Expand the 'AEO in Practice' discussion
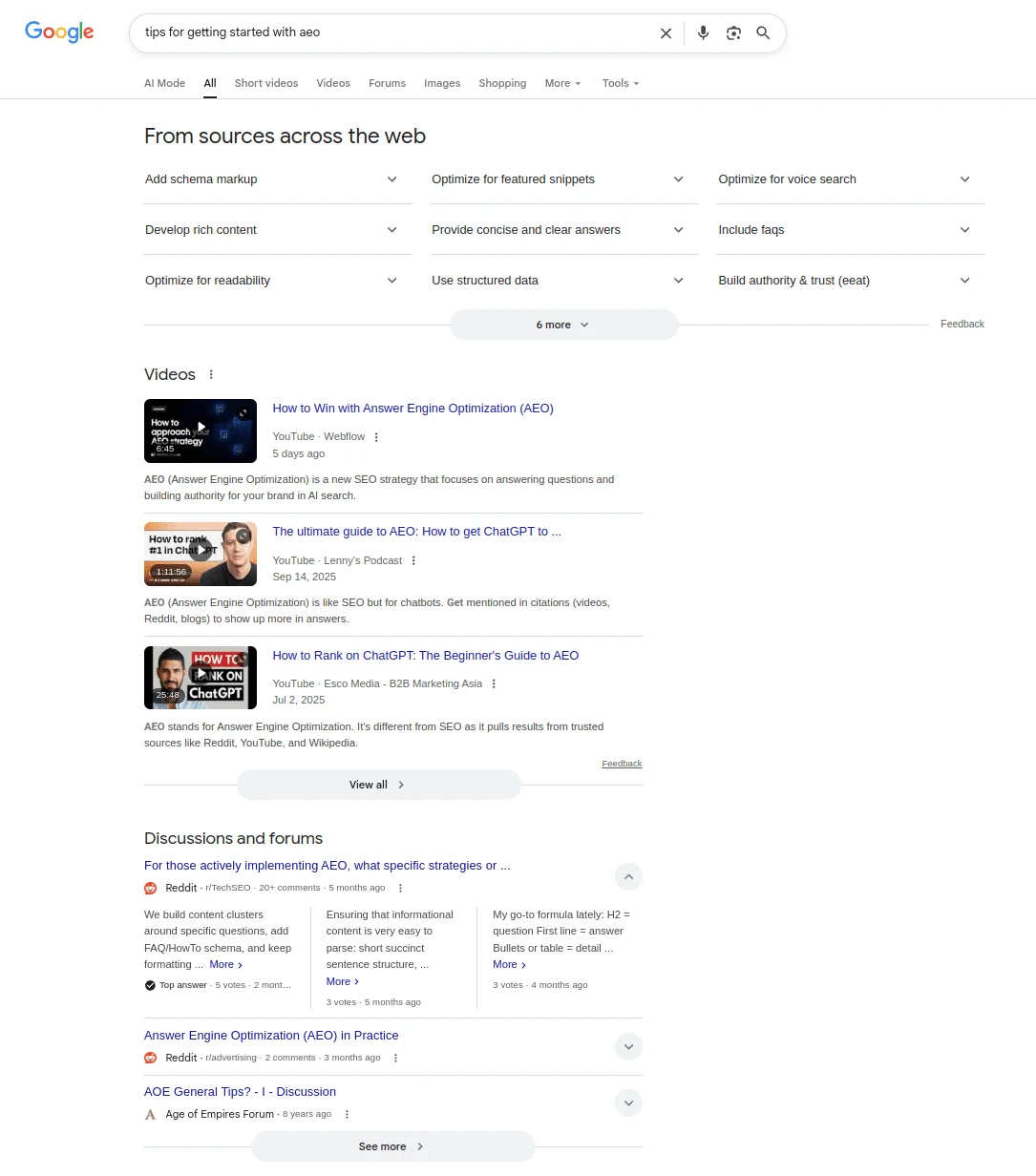 (628, 1047)
